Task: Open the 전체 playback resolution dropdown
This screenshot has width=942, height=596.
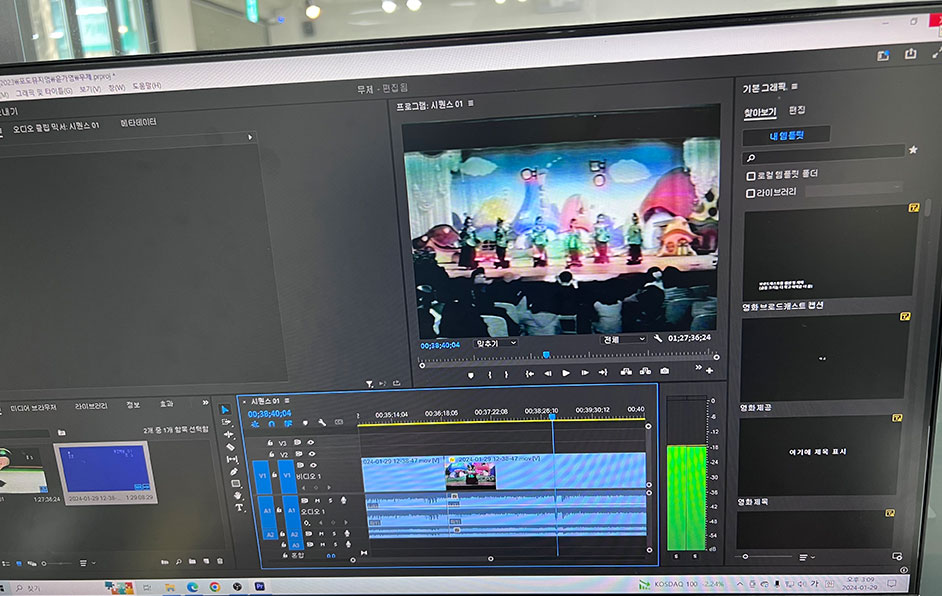Action: (x=623, y=340)
